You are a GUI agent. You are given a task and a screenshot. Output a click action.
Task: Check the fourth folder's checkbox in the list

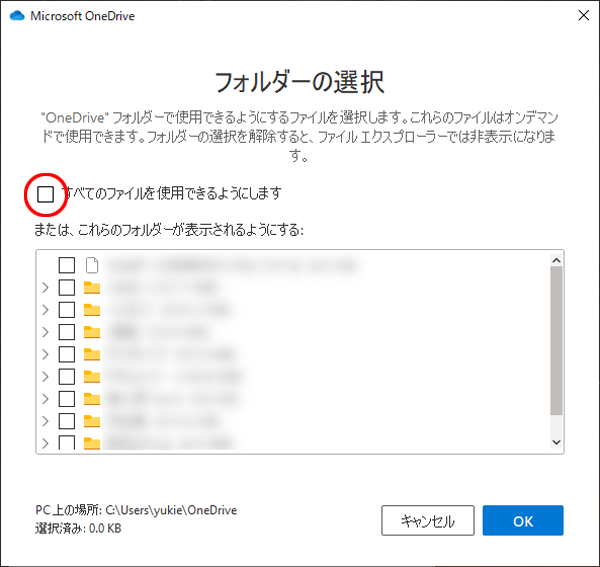[x=67, y=354]
